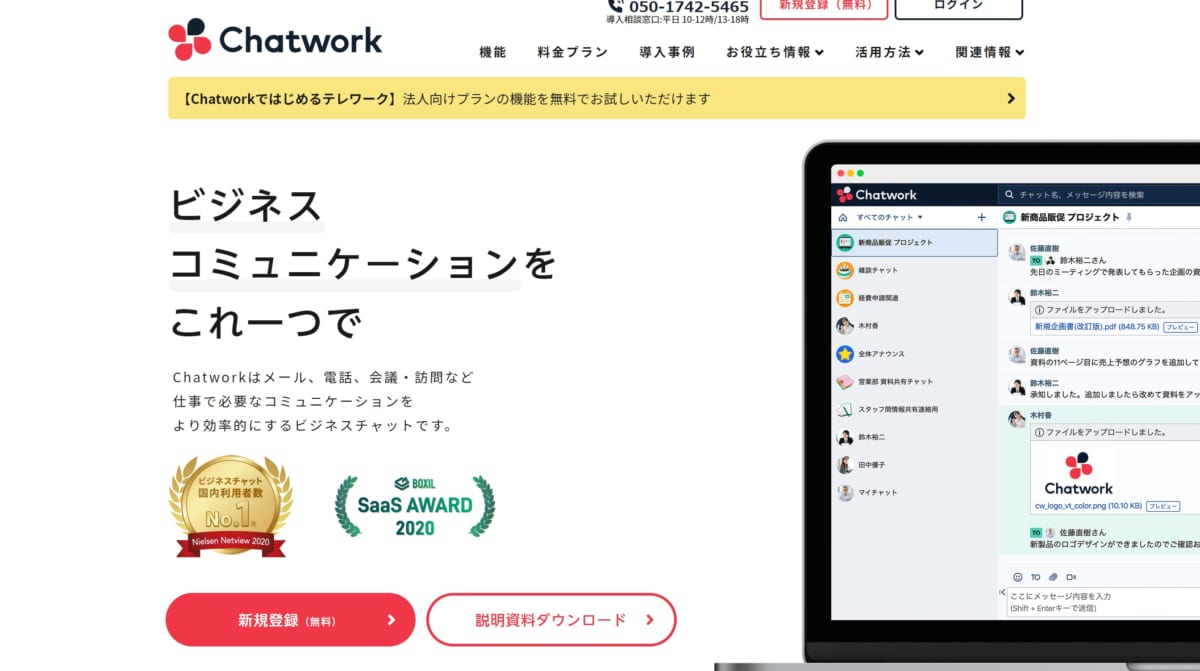Screen dimensions: 1200x671
Task: Open the emoji smiley icon above the message box
Action: [1018, 577]
